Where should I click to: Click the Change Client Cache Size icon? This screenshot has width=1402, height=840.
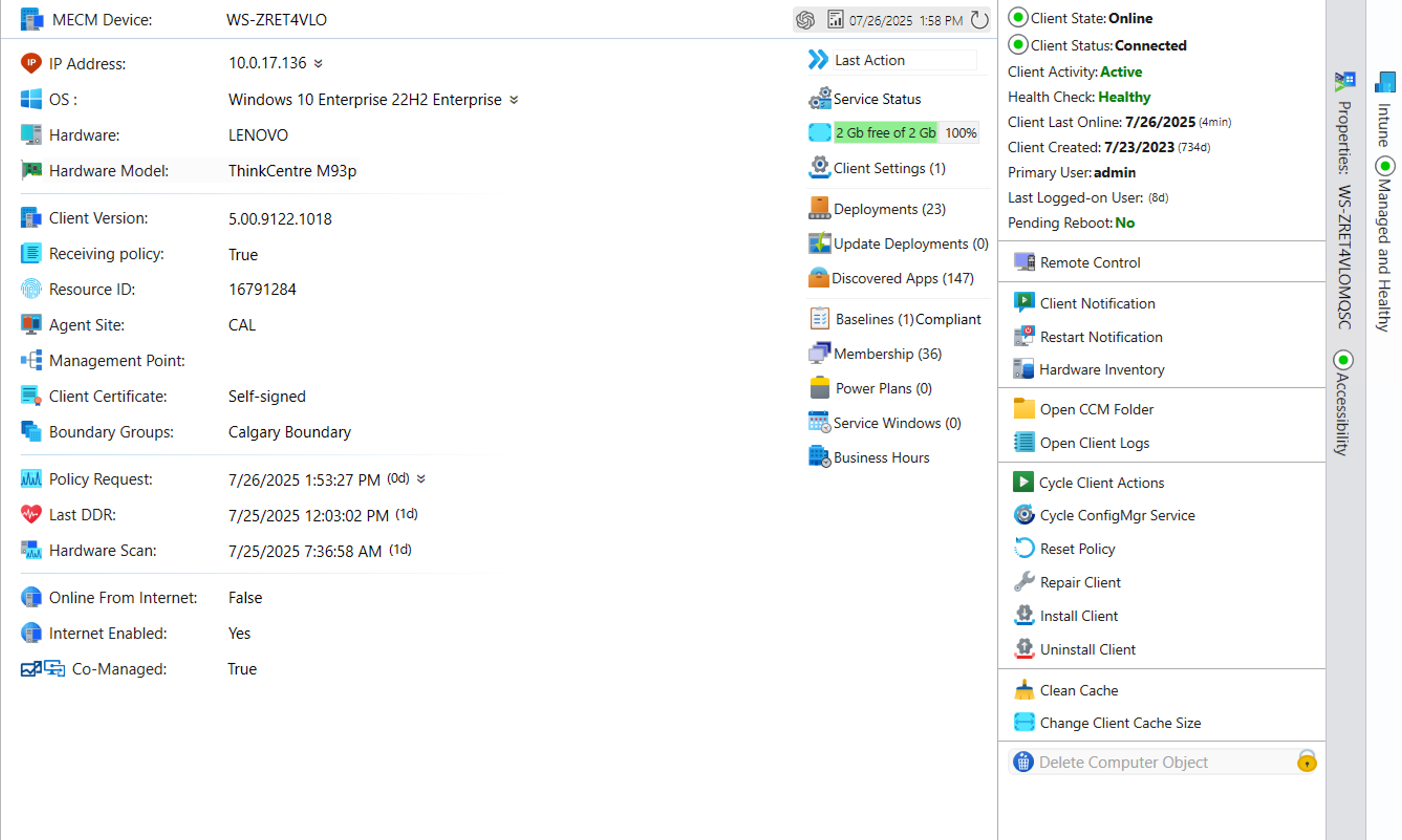coord(1024,722)
